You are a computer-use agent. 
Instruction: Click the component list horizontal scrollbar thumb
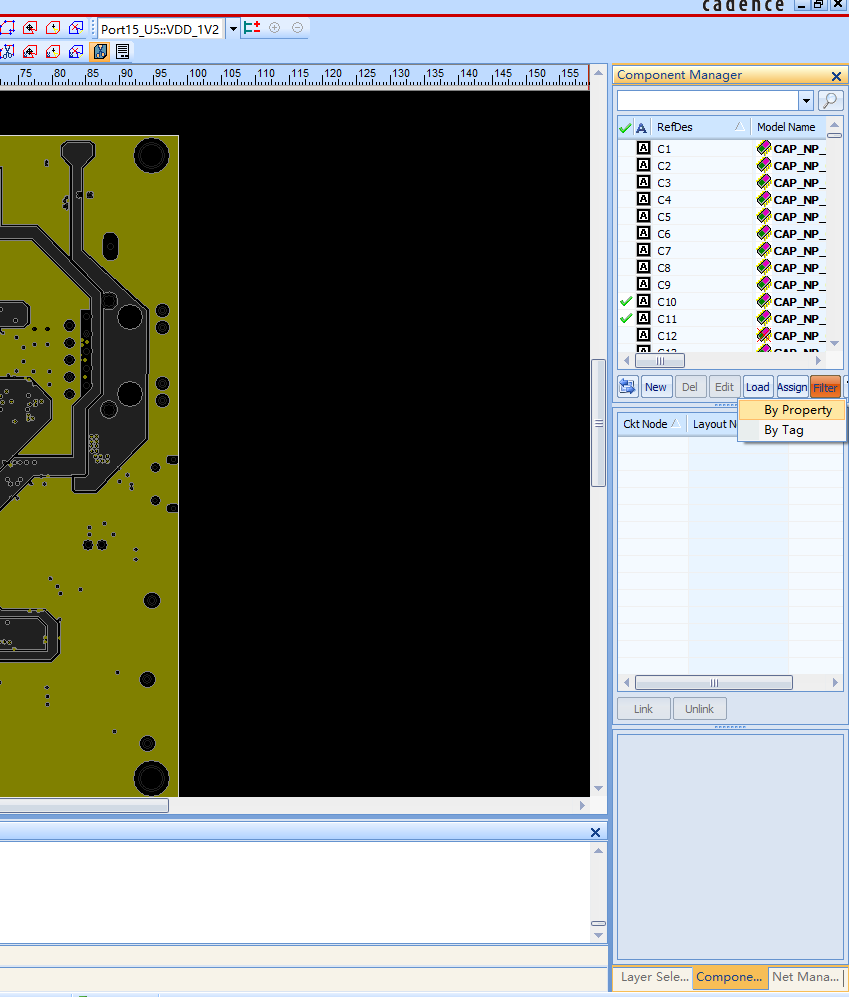pos(660,361)
